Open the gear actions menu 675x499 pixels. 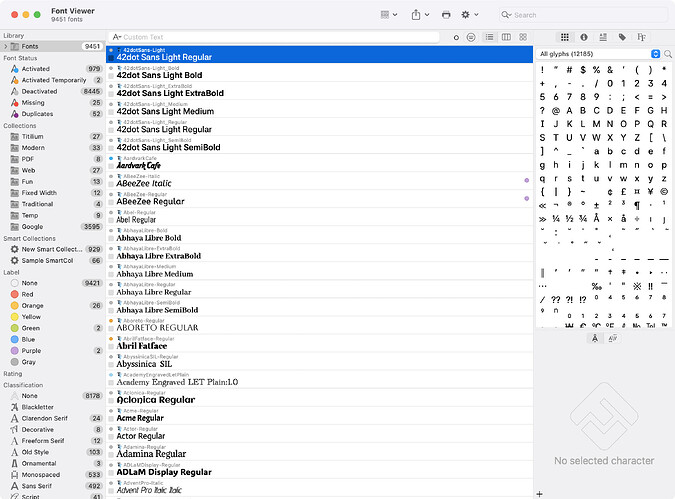tap(470, 15)
